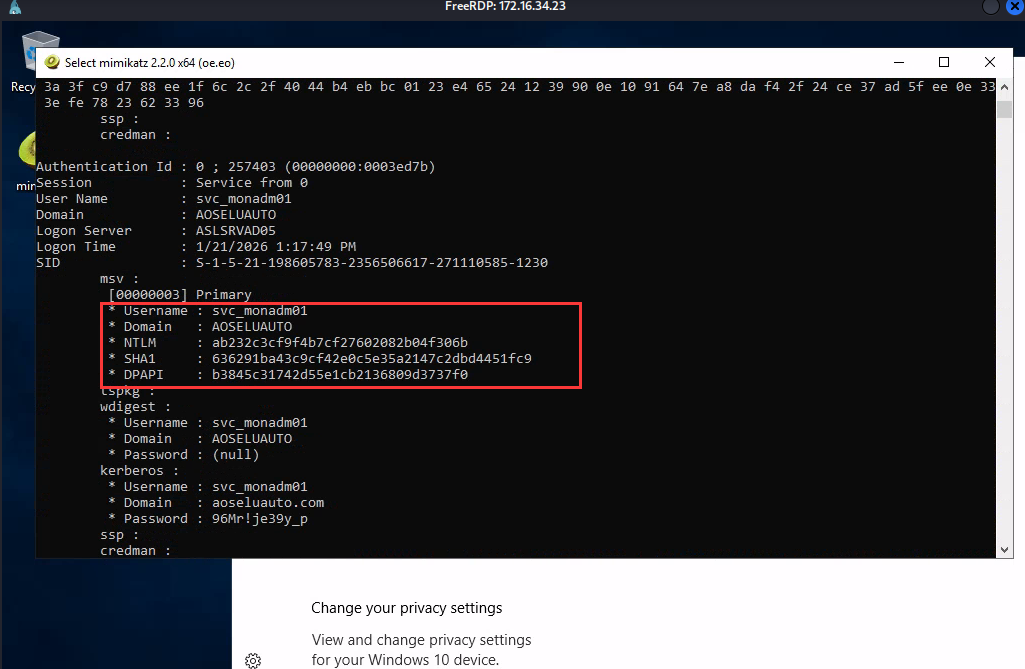This screenshot has height=669, width=1025.
Task: Click the "wdigest :" section label
Action: click(x=136, y=407)
